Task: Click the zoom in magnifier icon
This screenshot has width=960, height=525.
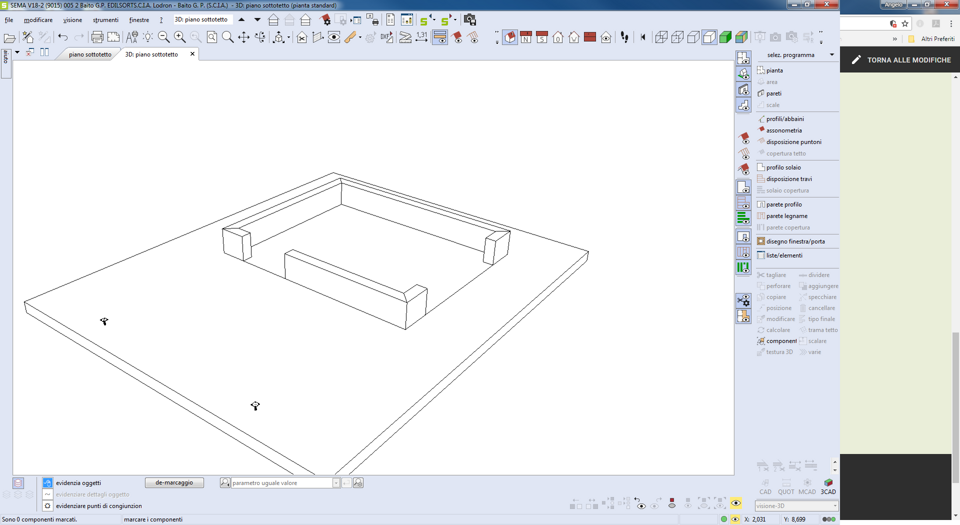Action: tap(180, 38)
